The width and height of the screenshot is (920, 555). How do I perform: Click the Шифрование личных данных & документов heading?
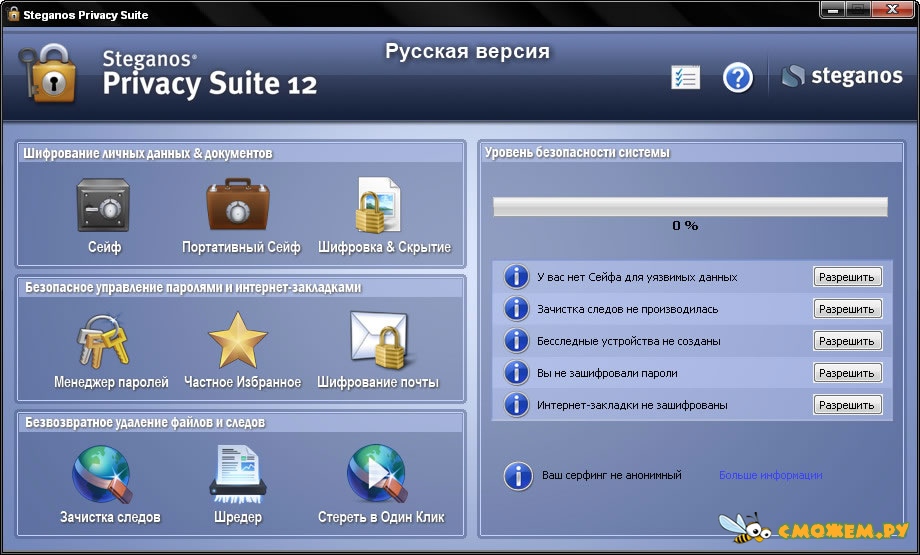tap(148, 154)
